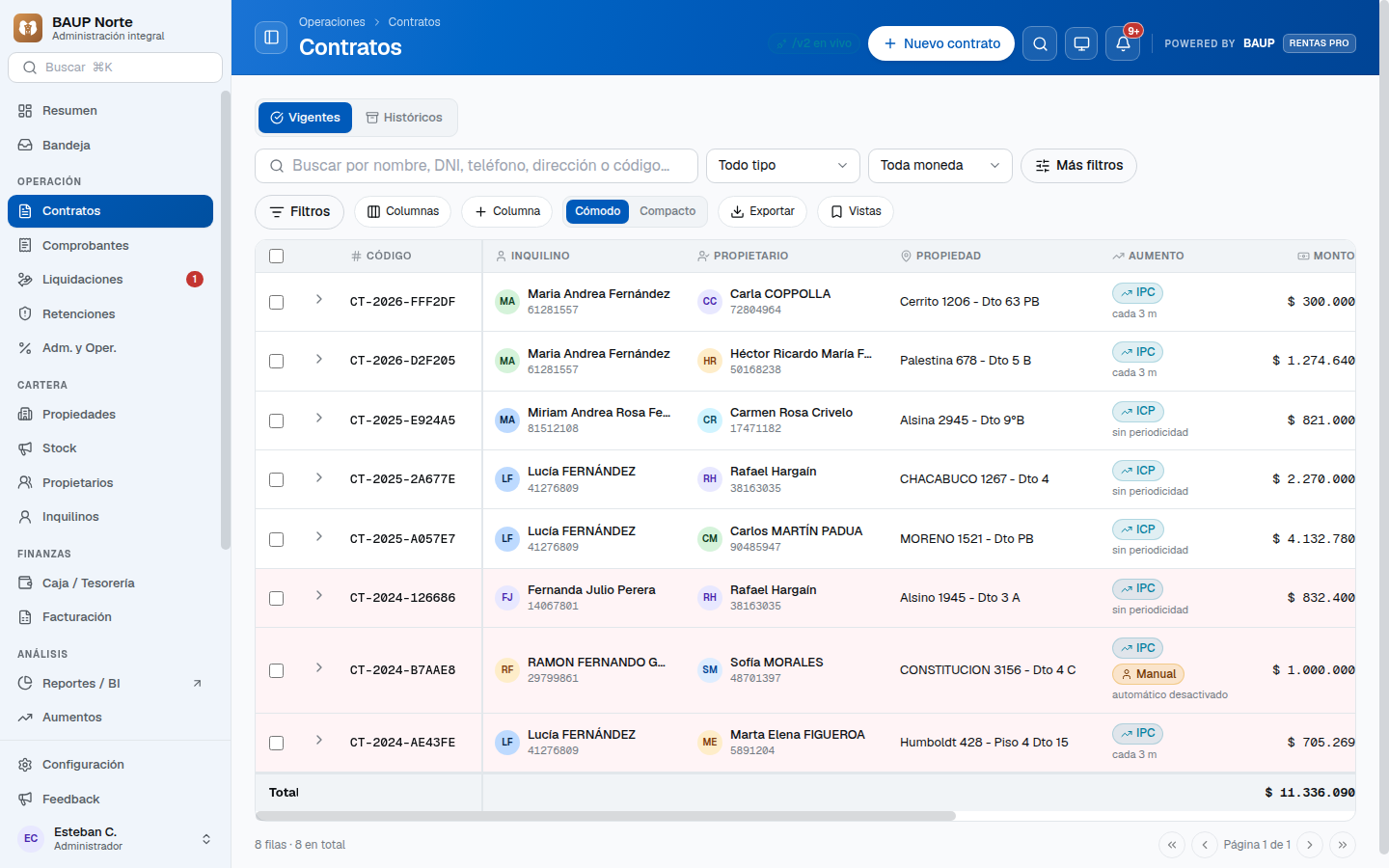The width and height of the screenshot is (1389, 868).
Task: Open the Toda moneda dropdown
Action: pyautogui.click(x=940, y=166)
